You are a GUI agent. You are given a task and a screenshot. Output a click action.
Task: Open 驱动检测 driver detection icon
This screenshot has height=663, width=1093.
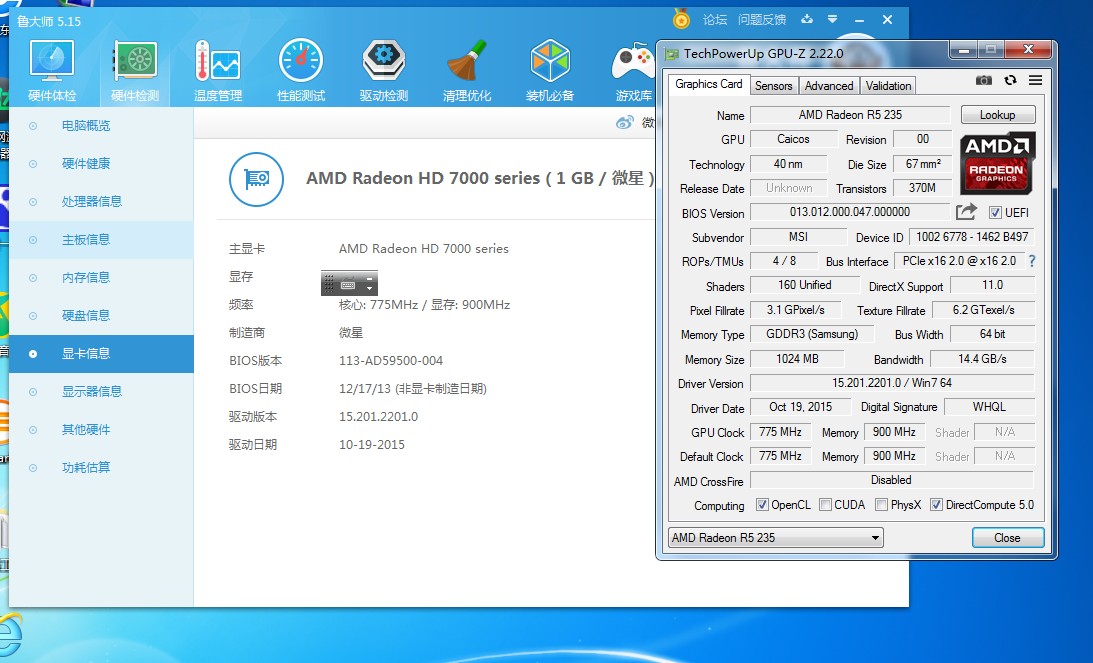[x=383, y=71]
